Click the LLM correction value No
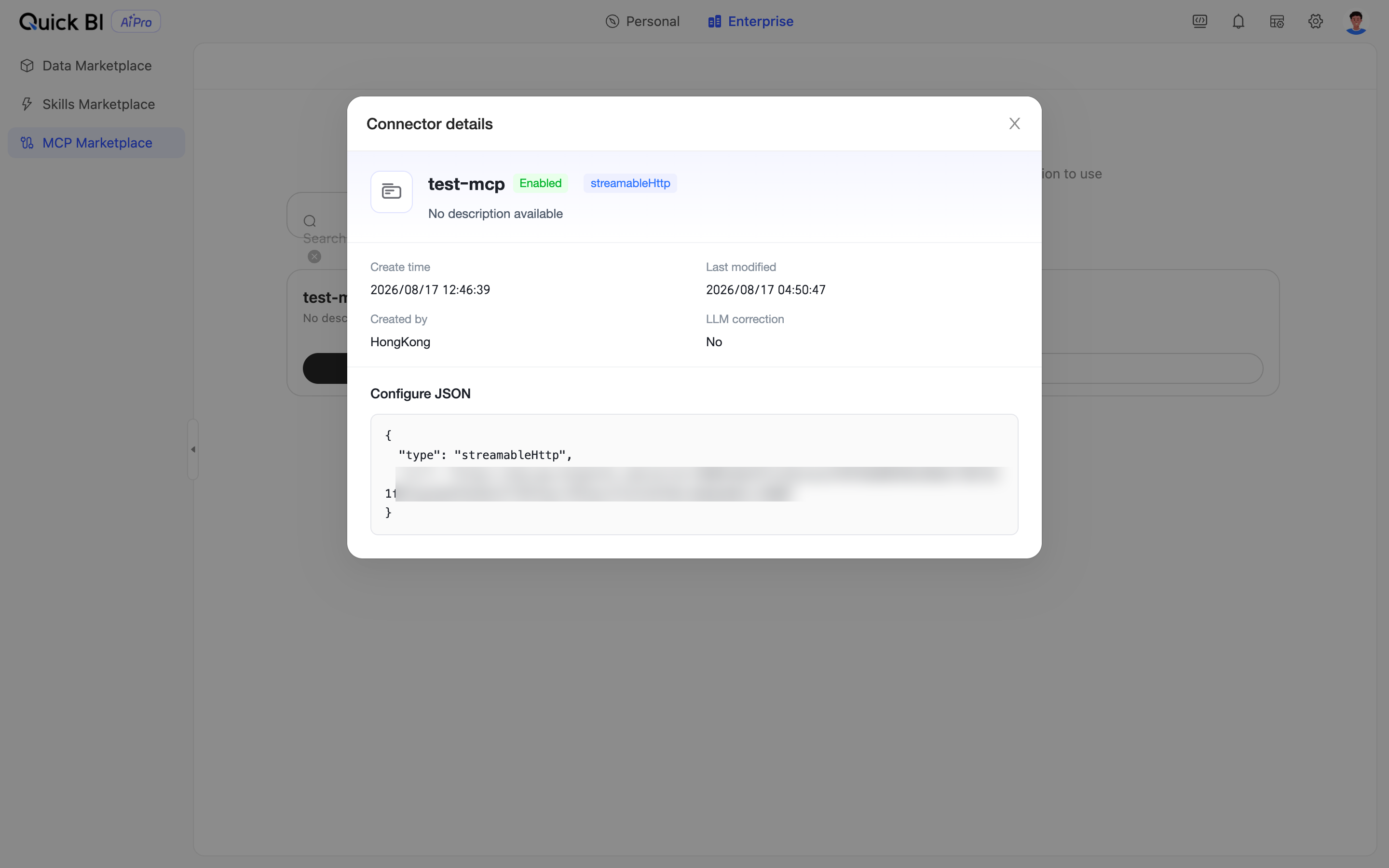The width and height of the screenshot is (1389, 868). (x=714, y=342)
